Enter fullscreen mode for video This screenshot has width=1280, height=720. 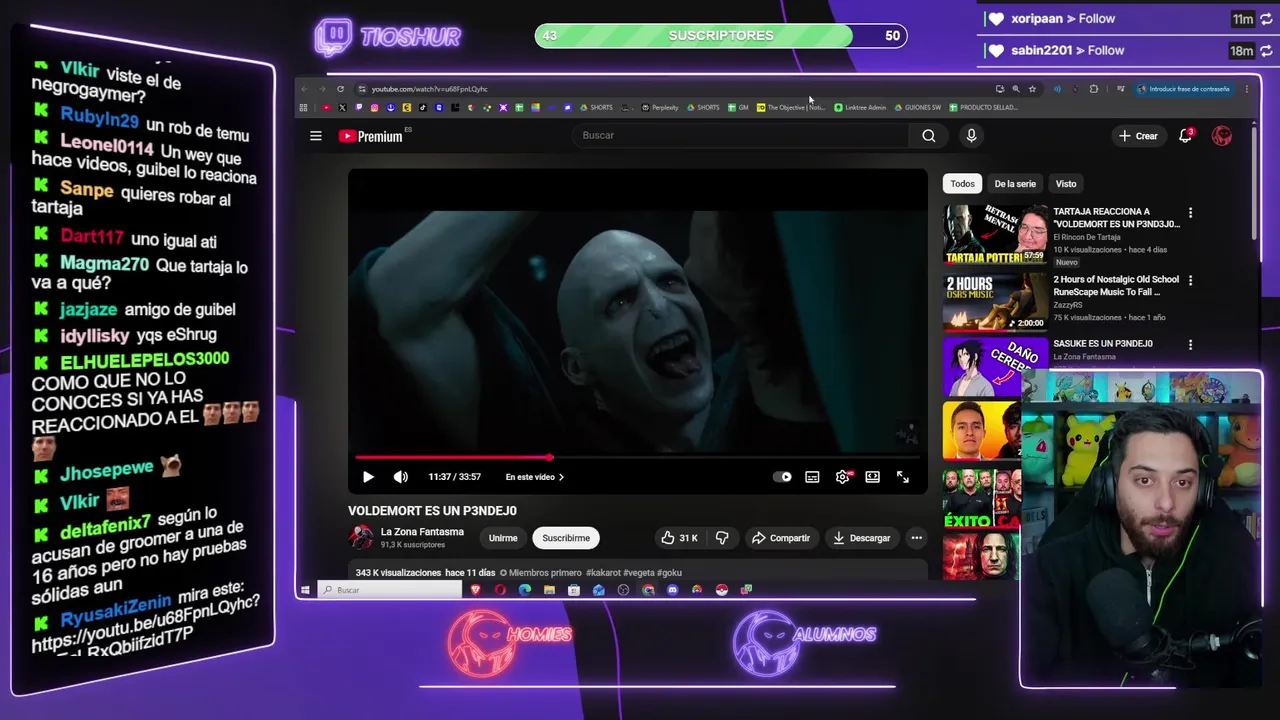(902, 477)
